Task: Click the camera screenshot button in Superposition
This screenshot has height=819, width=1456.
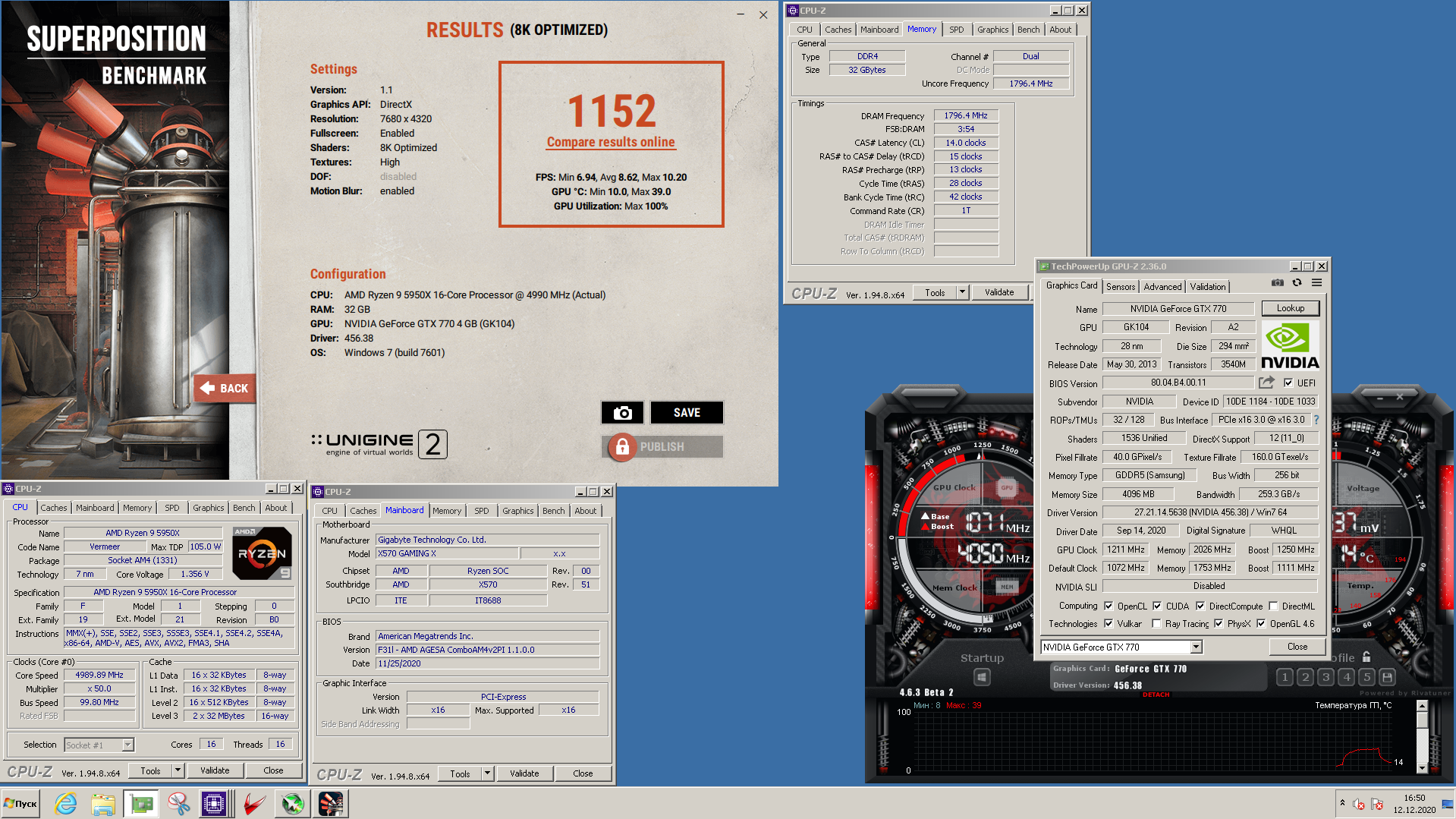Action: point(622,412)
